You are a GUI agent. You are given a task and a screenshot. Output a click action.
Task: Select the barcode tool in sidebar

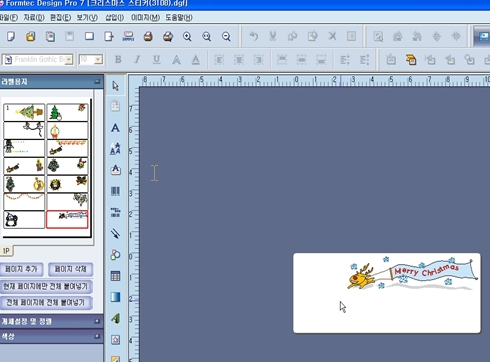tap(115, 191)
